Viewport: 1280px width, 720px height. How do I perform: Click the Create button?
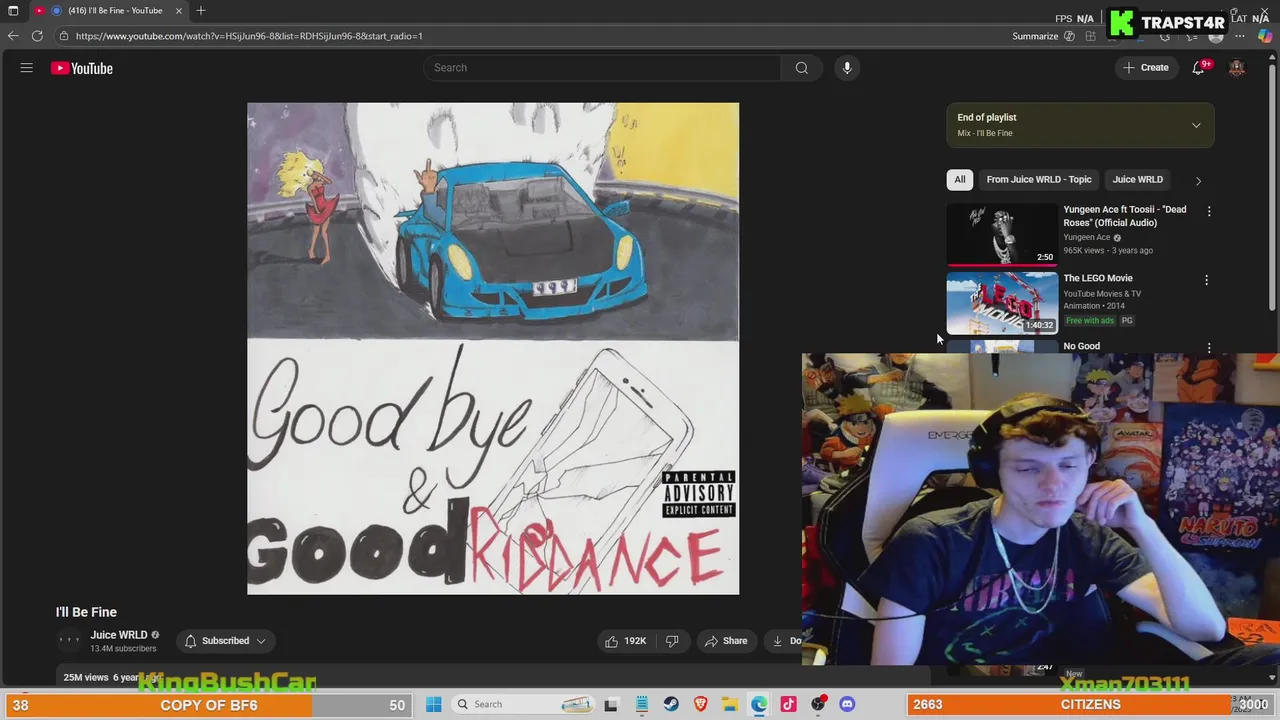[1145, 68]
